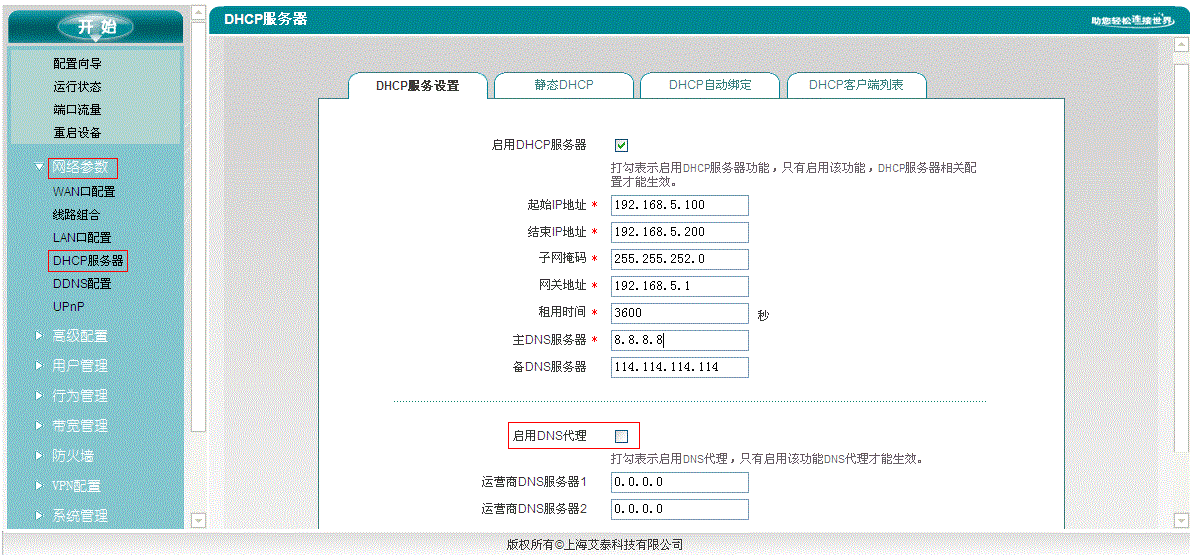This screenshot has width=1190, height=555.
Task: Switch to the DHCP客户端列表 tab
Action: [x=856, y=85]
